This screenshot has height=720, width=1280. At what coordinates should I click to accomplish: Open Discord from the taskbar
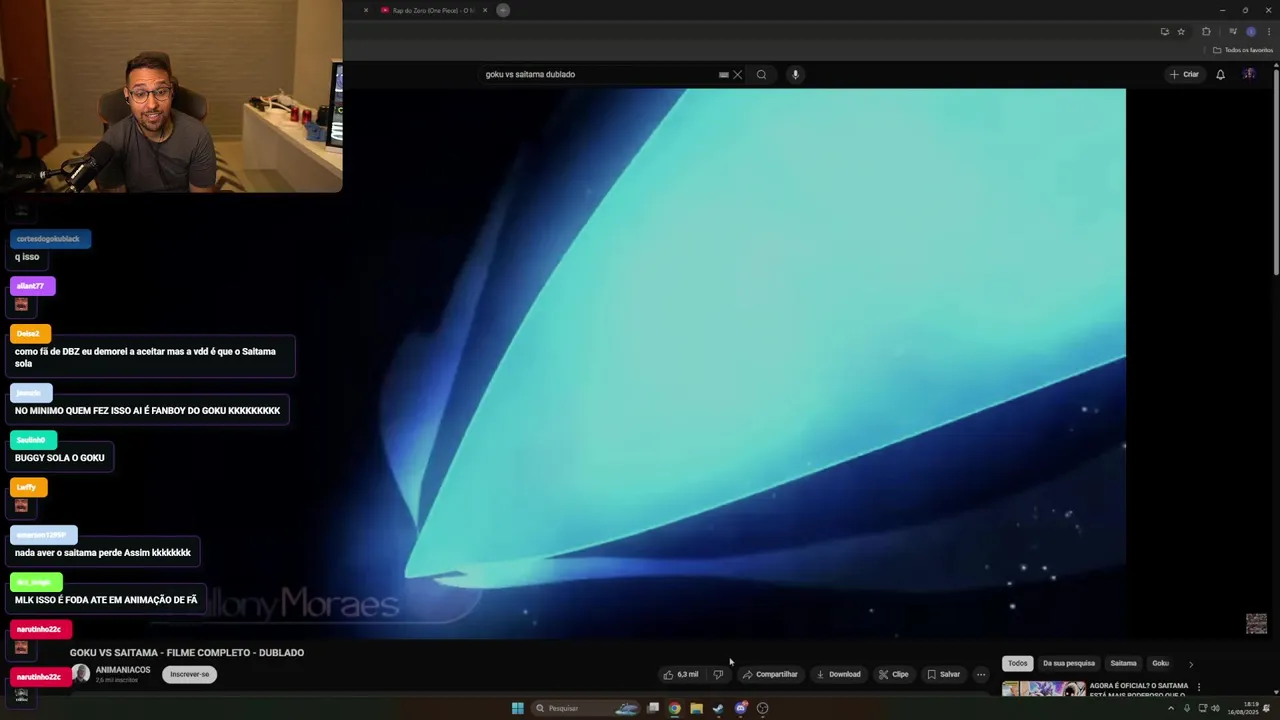[740, 708]
